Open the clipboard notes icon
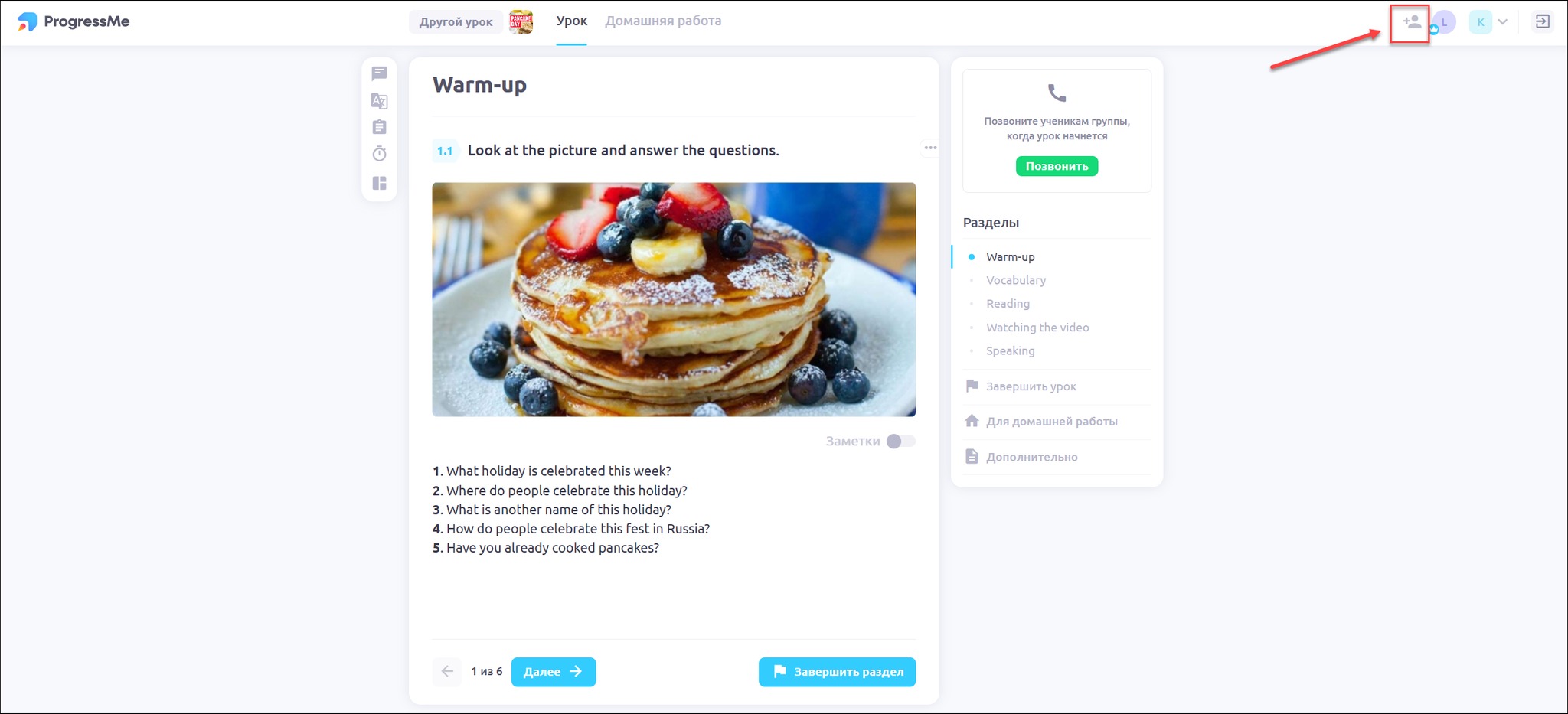The image size is (1568, 714). tap(379, 127)
